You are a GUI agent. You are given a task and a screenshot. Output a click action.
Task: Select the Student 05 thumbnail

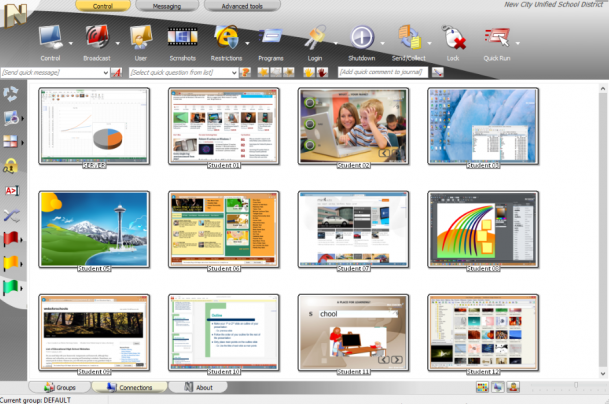(x=94, y=230)
